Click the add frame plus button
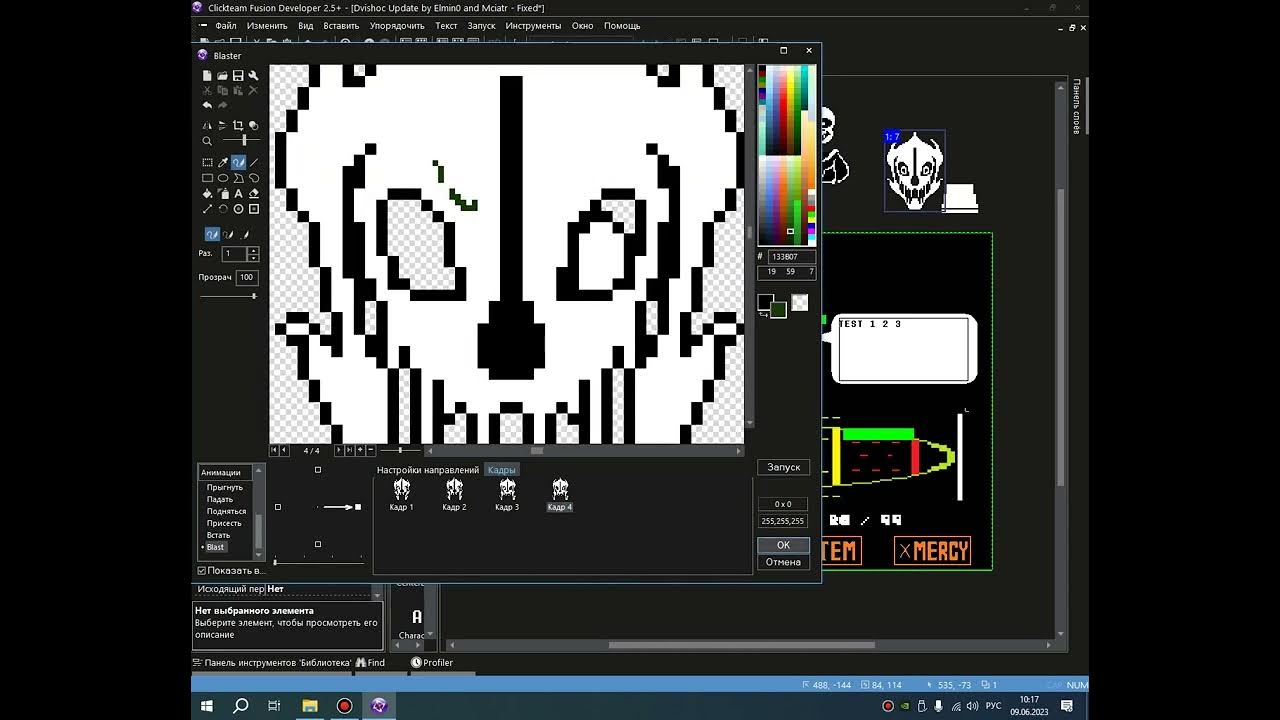 tap(360, 451)
